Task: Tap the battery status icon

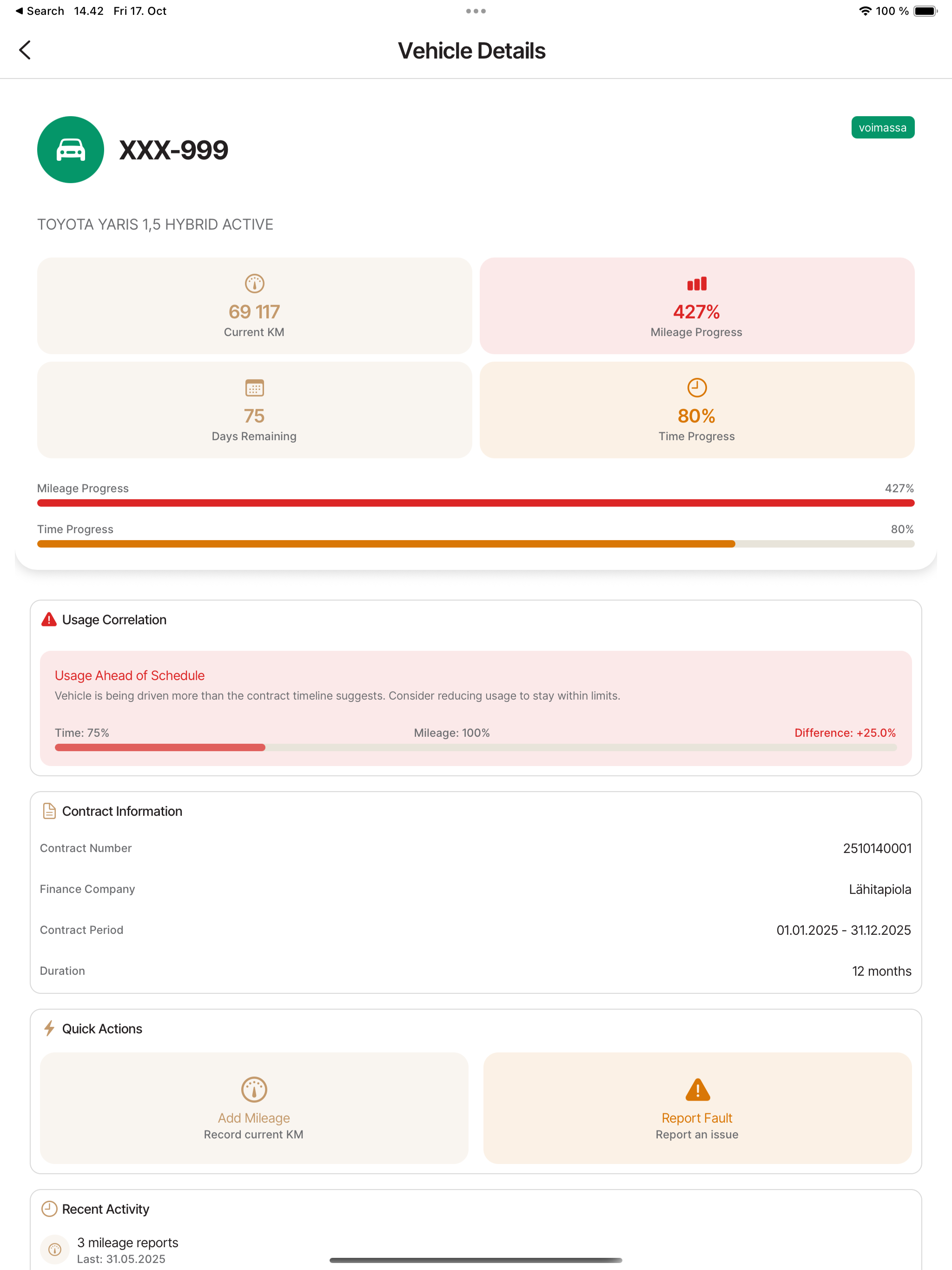Action: click(x=926, y=11)
